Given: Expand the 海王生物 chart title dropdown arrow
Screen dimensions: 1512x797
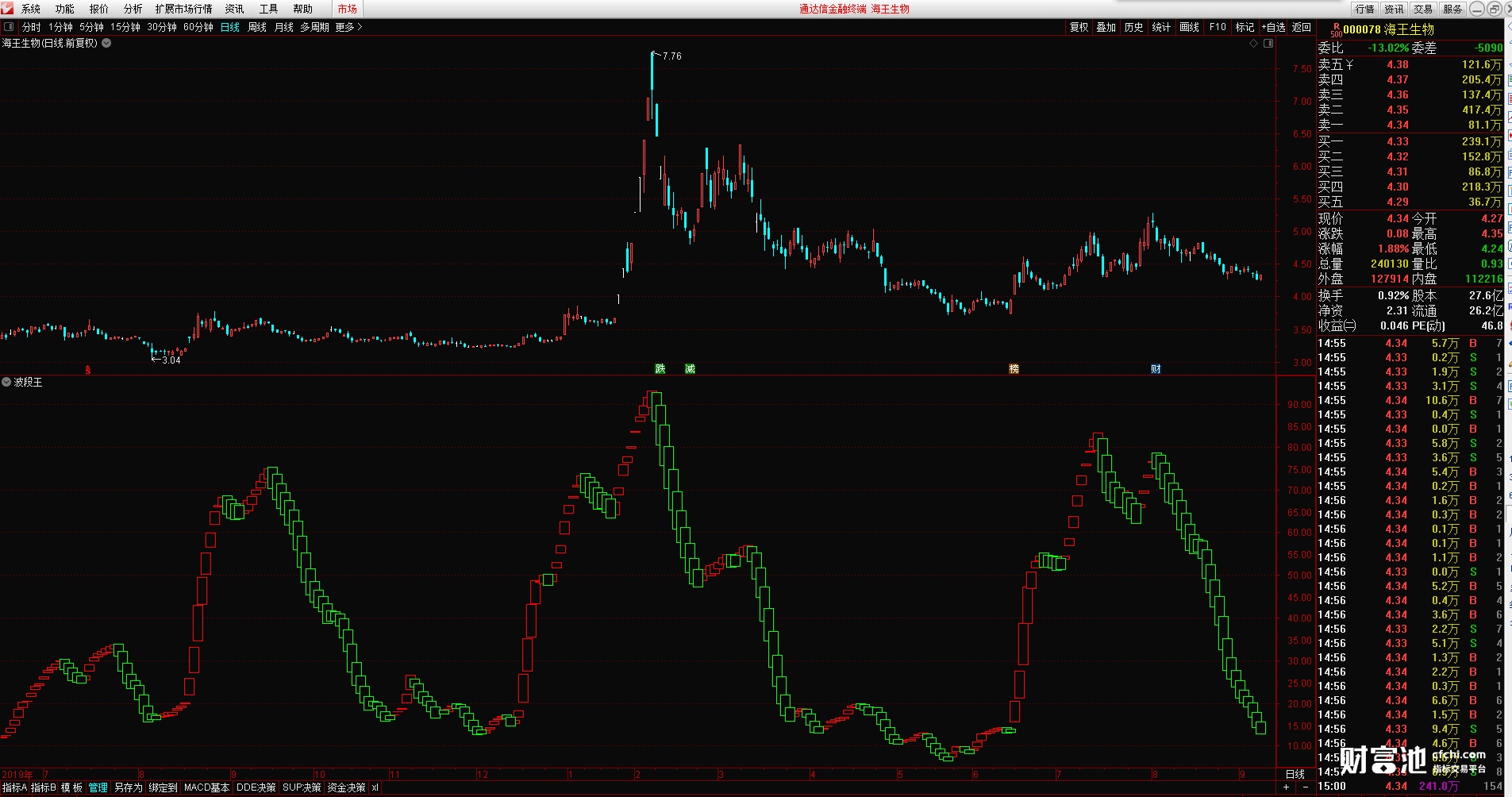Looking at the screenshot, I should pyautogui.click(x=106, y=43).
